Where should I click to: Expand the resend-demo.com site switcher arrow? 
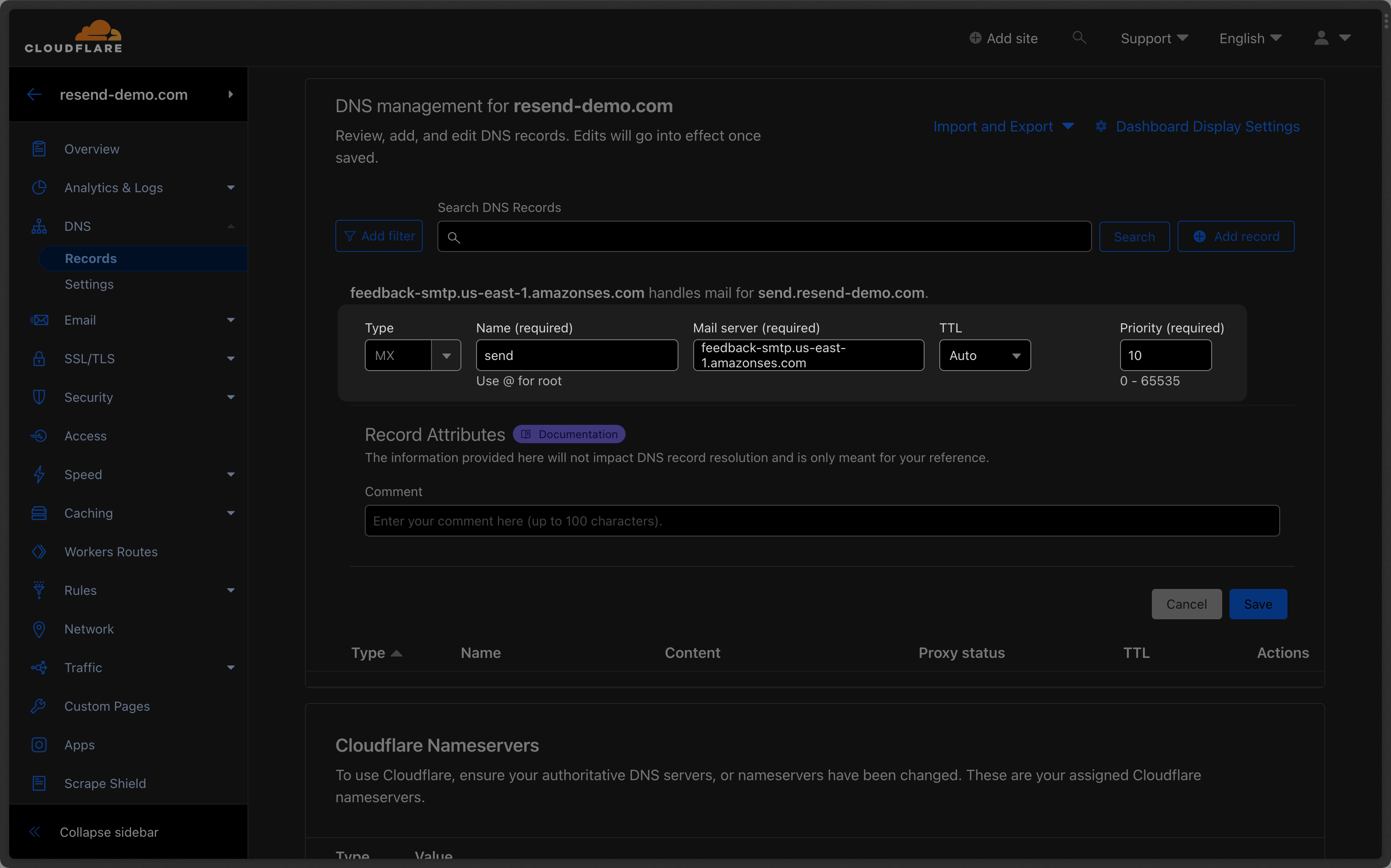tap(231, 94)
